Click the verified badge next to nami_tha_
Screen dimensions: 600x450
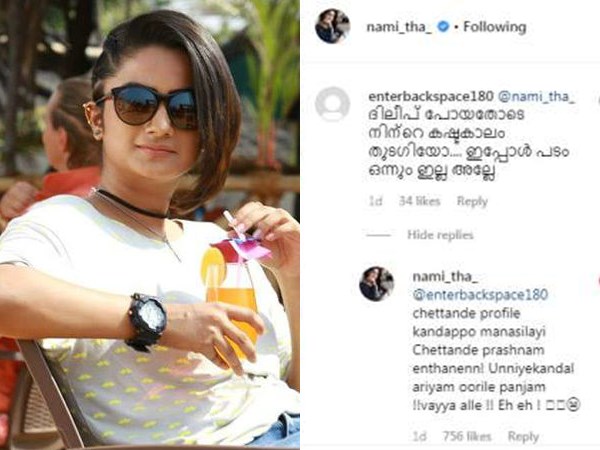(x=443, y=27)
